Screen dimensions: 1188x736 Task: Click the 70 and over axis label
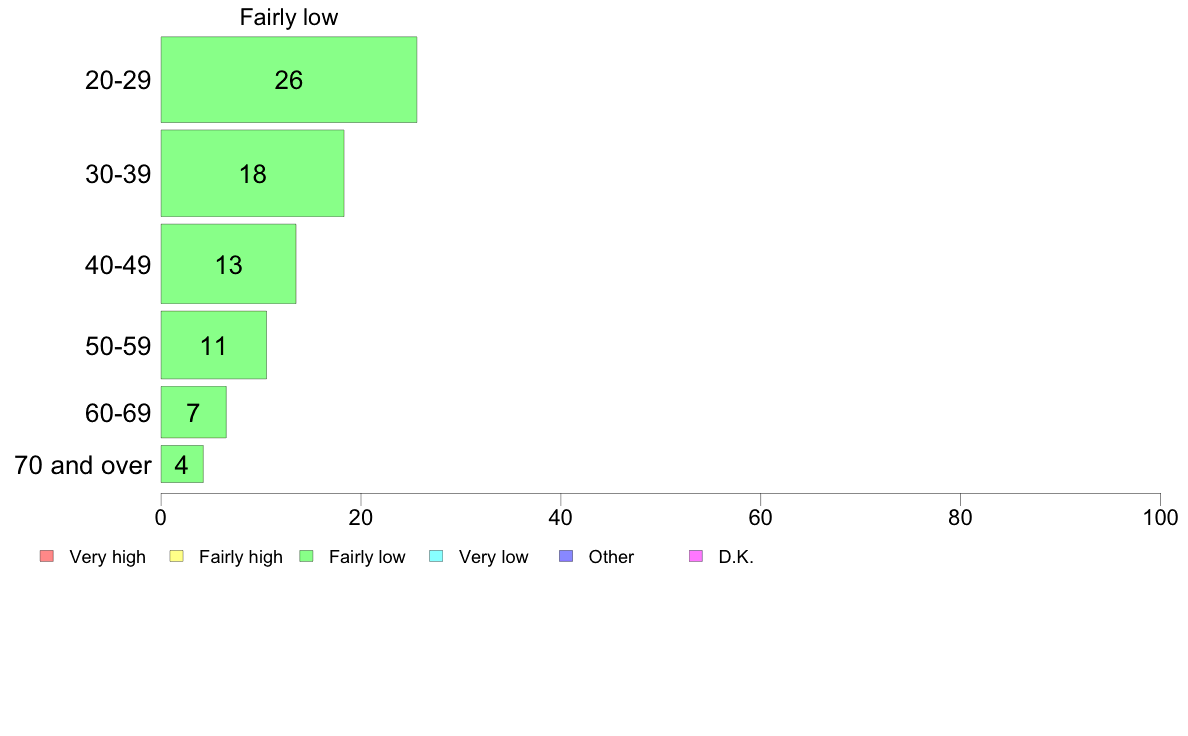pos(83,465)
